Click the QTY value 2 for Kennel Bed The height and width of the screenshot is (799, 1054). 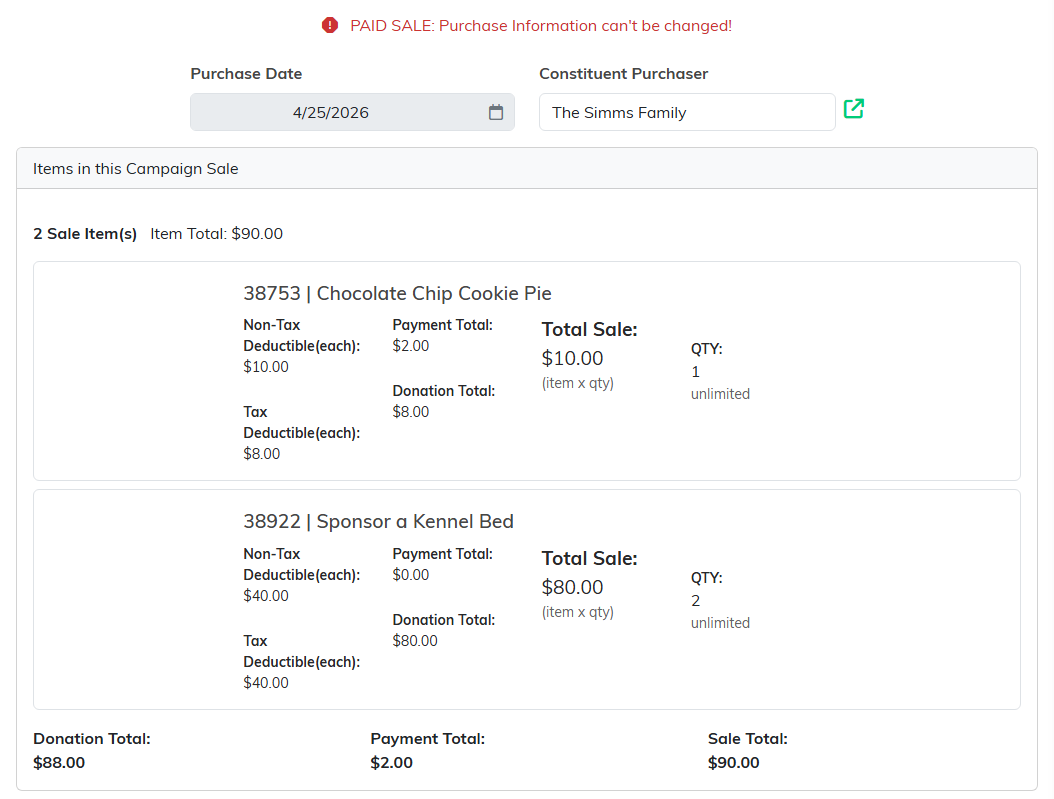point(696,601)
